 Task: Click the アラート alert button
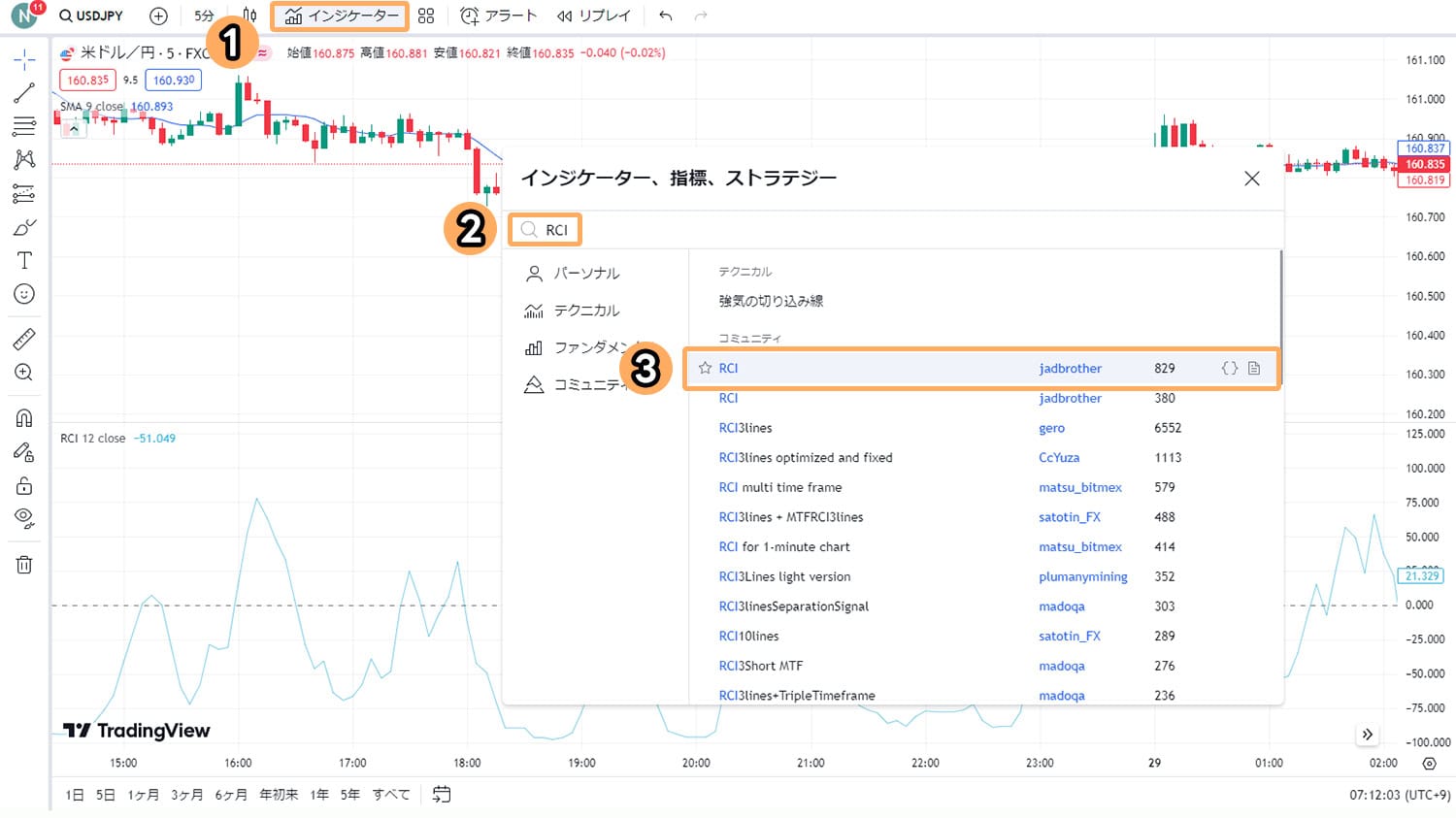pyautogui.click(x=498, y=16)
